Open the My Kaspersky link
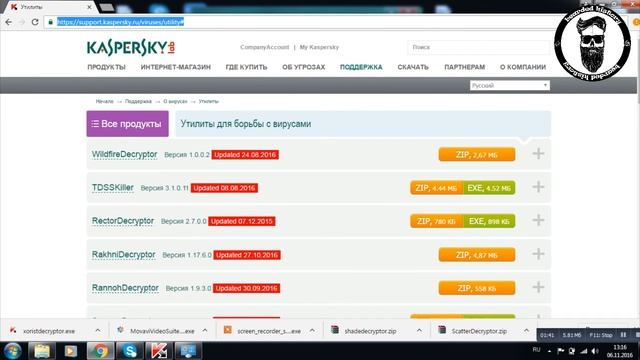This screenshot has width=640, height=360. point(319,47)
